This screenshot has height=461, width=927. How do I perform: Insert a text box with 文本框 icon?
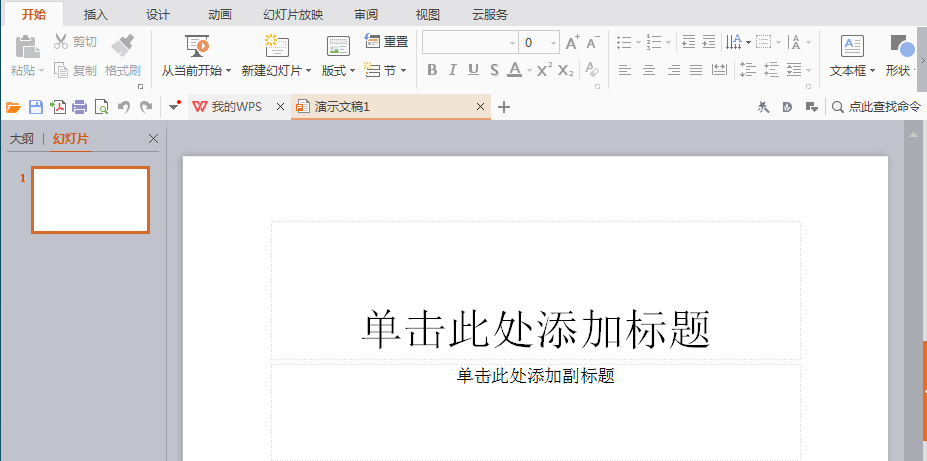852,46
